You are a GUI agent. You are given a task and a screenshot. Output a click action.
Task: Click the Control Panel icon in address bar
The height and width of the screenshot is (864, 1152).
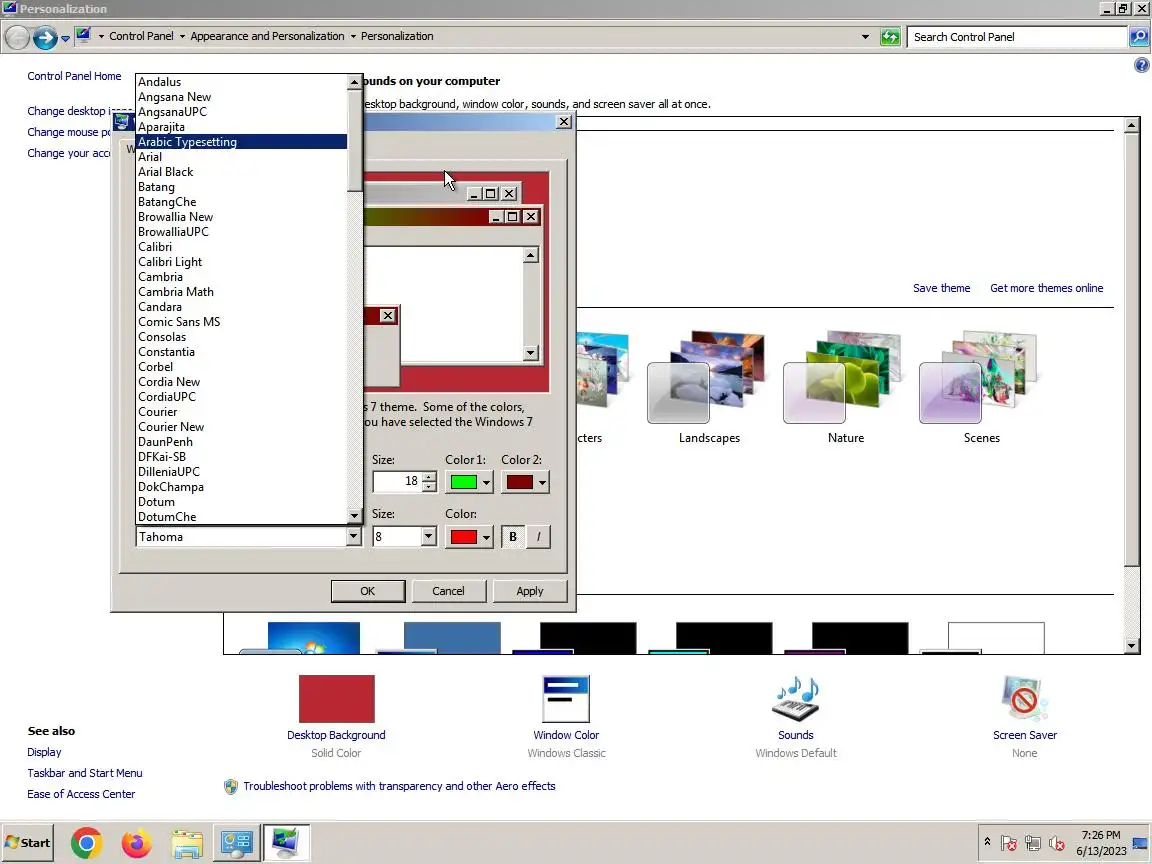[x=84, y=35]
